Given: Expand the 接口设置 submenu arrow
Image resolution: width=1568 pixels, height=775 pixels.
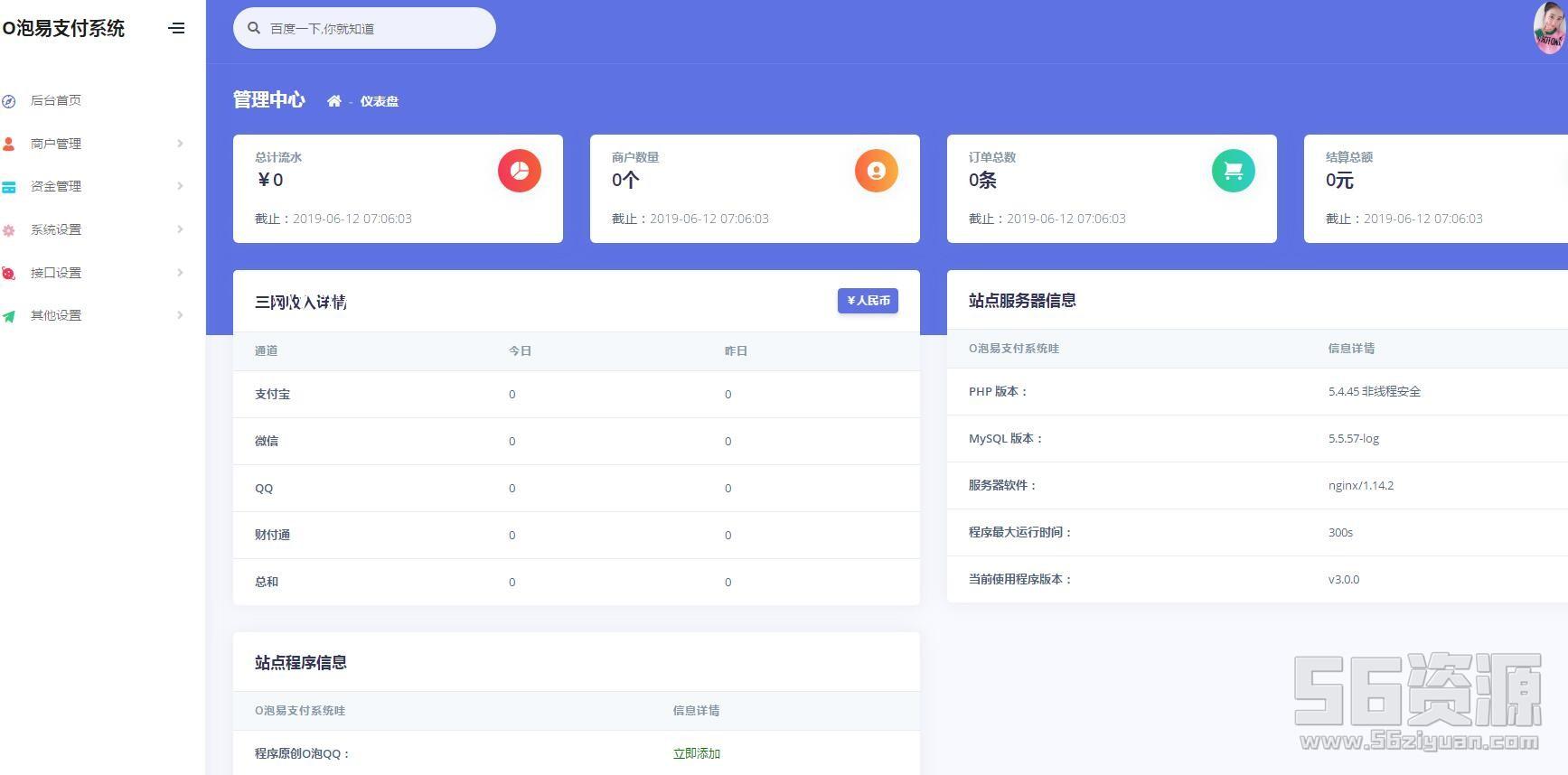Looking at the screenshot, I should click(x=180, y=273).
